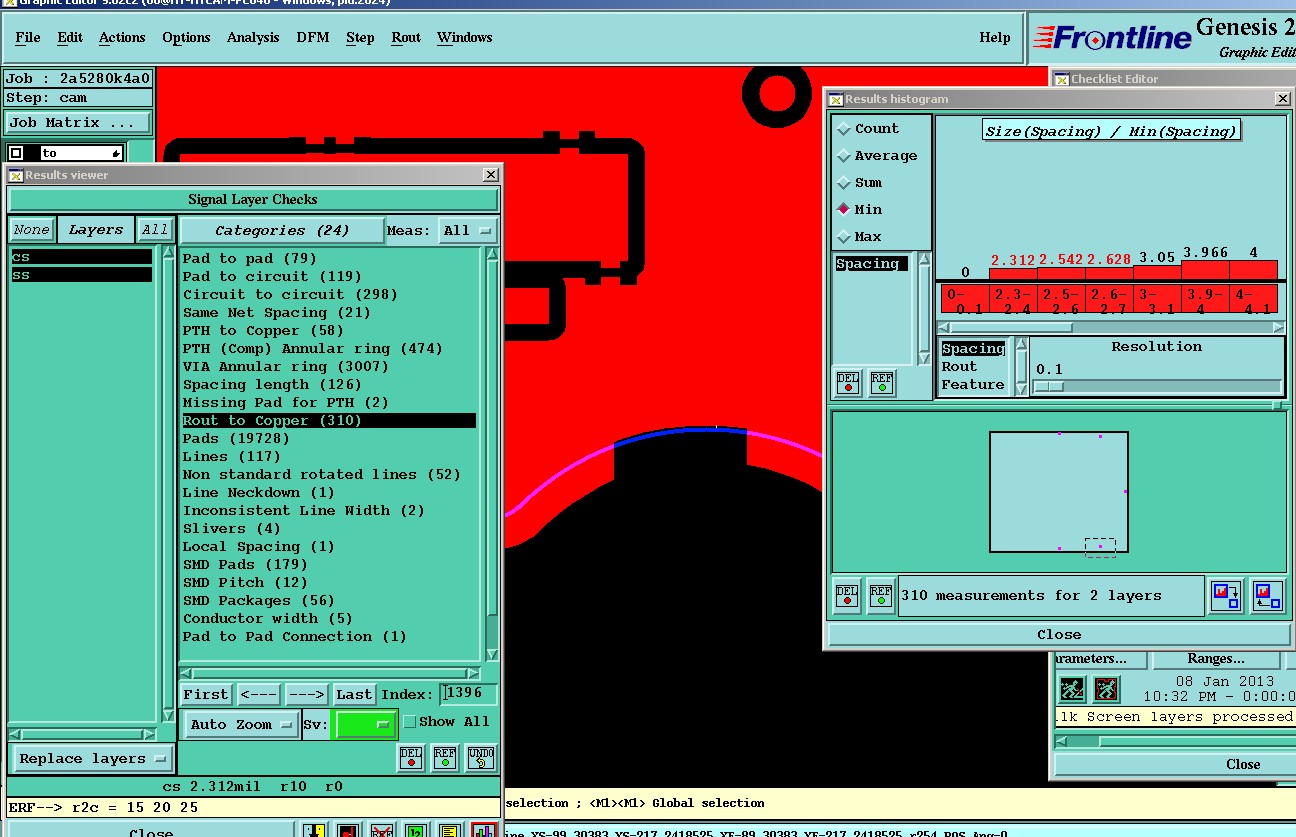Select Count radio option in histogram
1296x837 pixels.
click(x=868, y=129)
